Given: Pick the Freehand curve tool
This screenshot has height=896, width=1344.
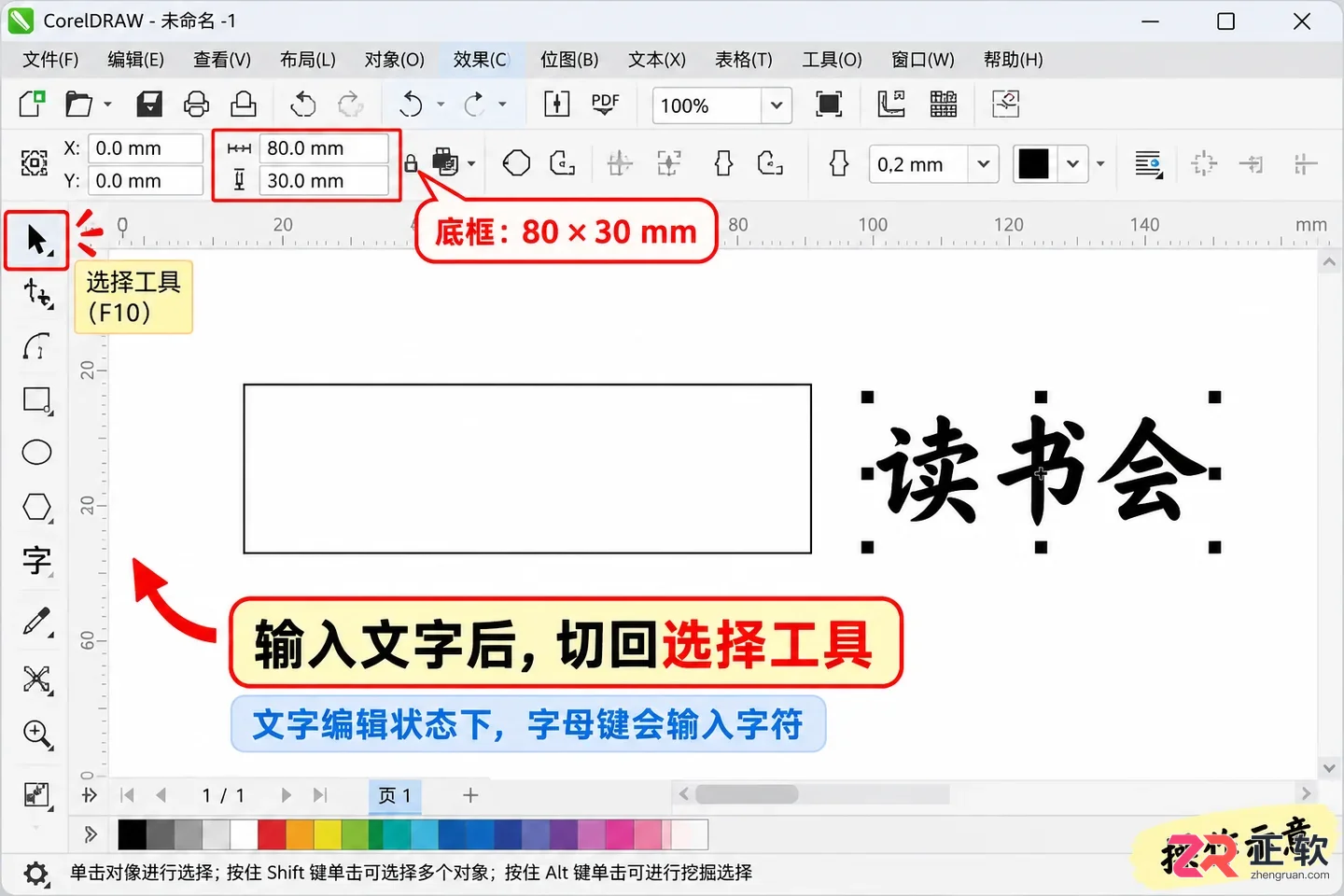Looking at the screenshot, I should tap(36, 347).
